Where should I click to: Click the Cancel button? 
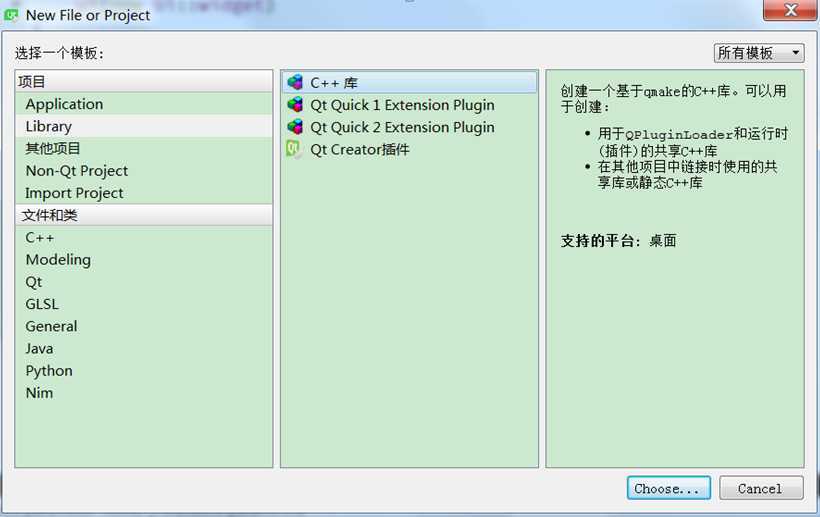click(761, 488)
